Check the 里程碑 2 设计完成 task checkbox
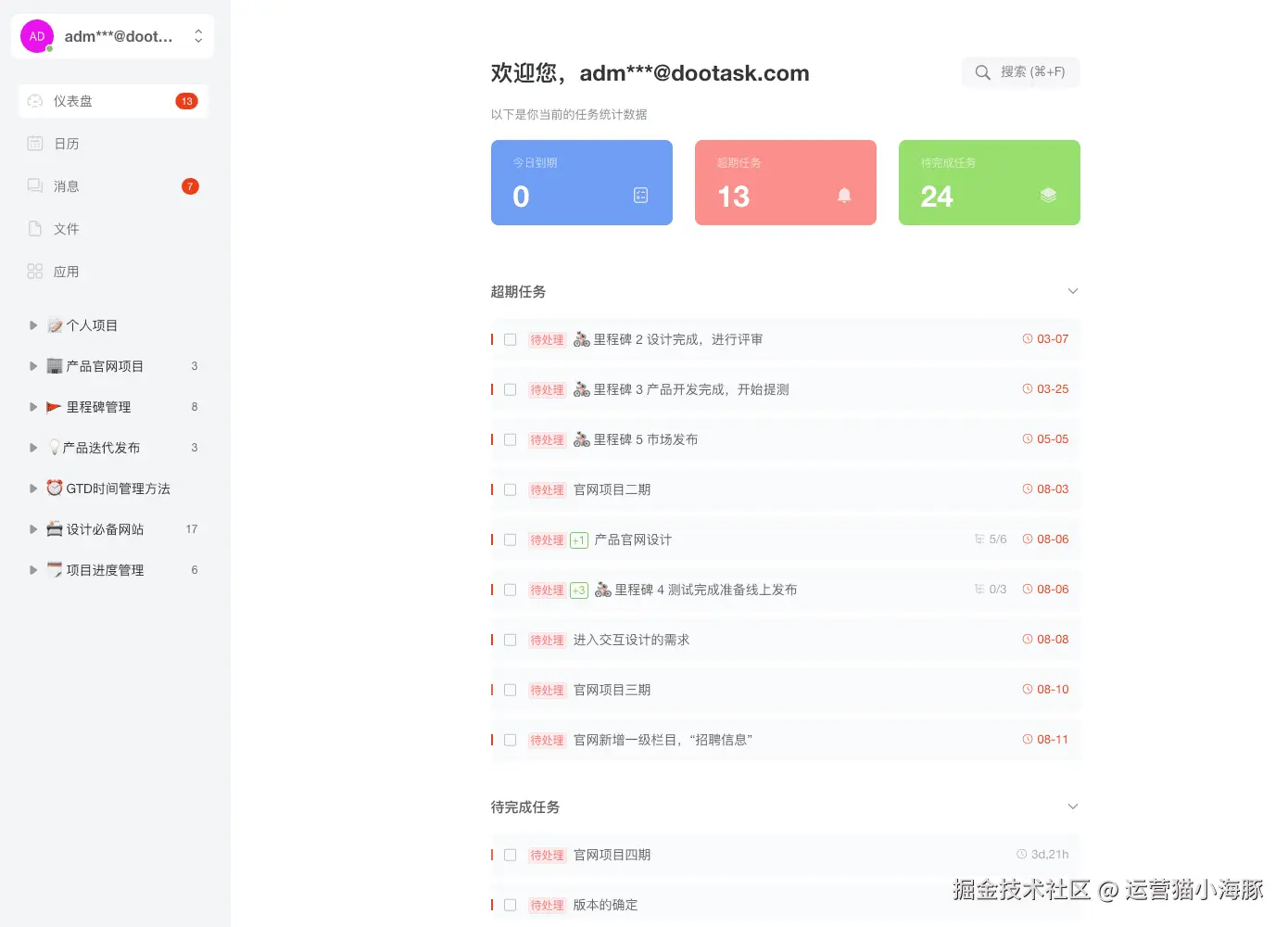 coord(510,339)
